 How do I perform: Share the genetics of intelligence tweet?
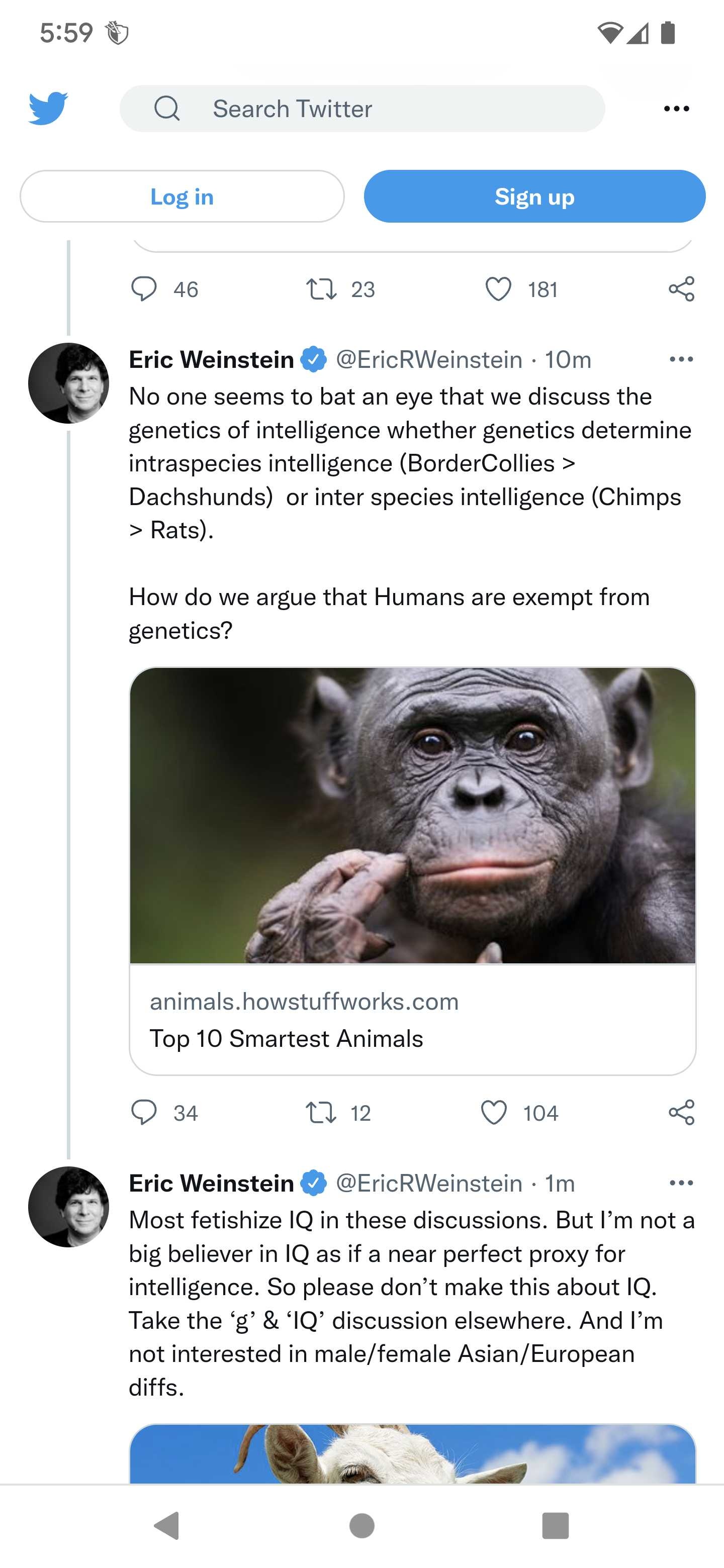(681, 1113)
